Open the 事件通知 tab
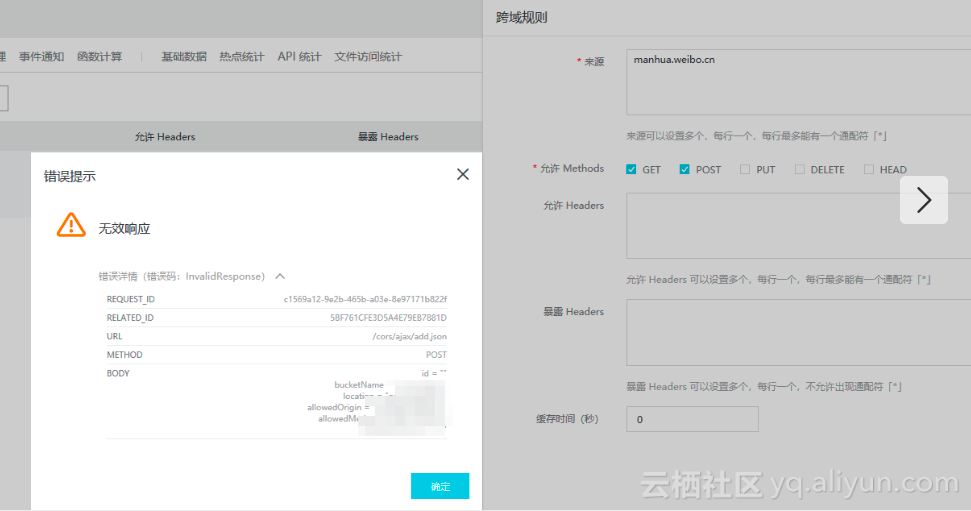 coord(41,57)
